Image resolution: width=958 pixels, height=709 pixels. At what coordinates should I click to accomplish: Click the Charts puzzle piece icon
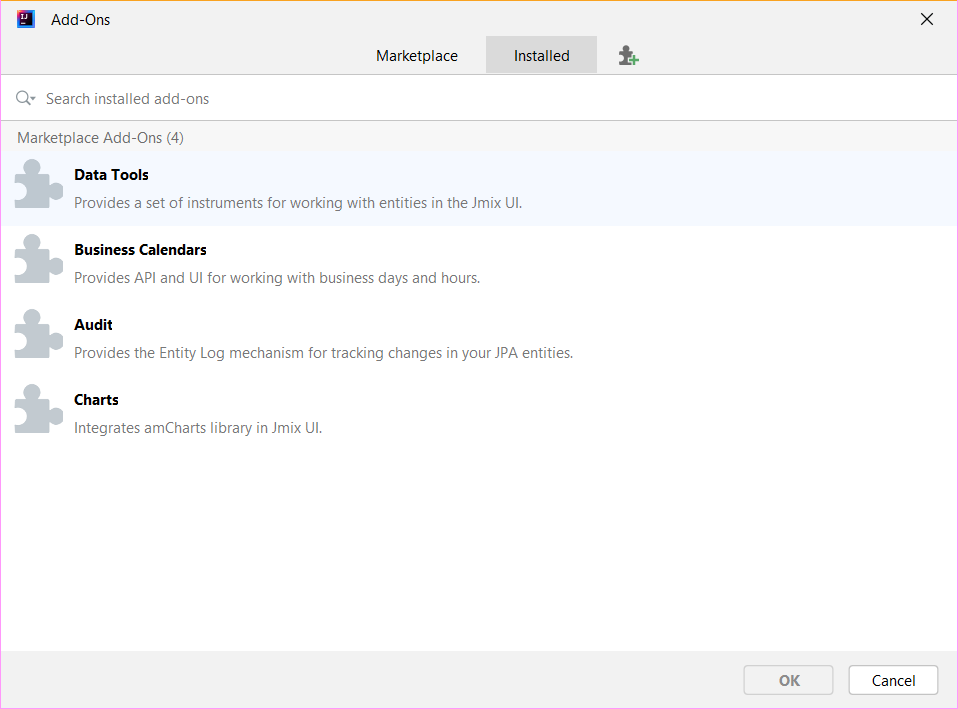[x=38, y=409]
